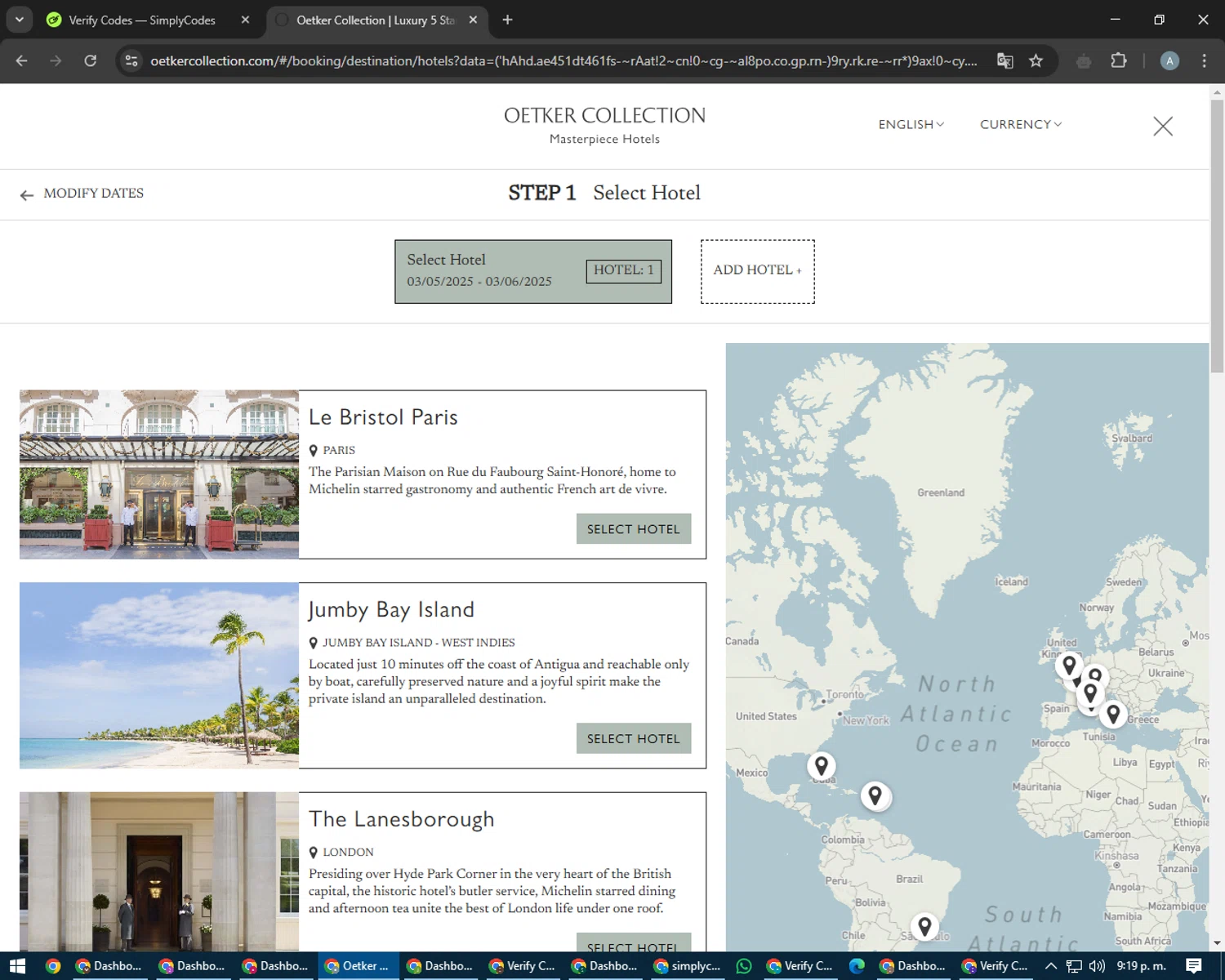Viewport: 1225px width, 980px height.
Task: Select Hotel for The Lanesborough
Action: 633,942
